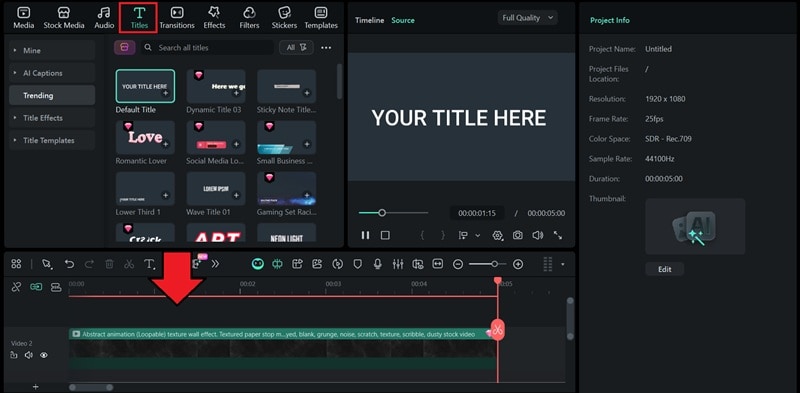Add Lower Third 1 using its plus icon
Image resolution: width=800 pixels, height=393 pixels.
tap(165, 195)
